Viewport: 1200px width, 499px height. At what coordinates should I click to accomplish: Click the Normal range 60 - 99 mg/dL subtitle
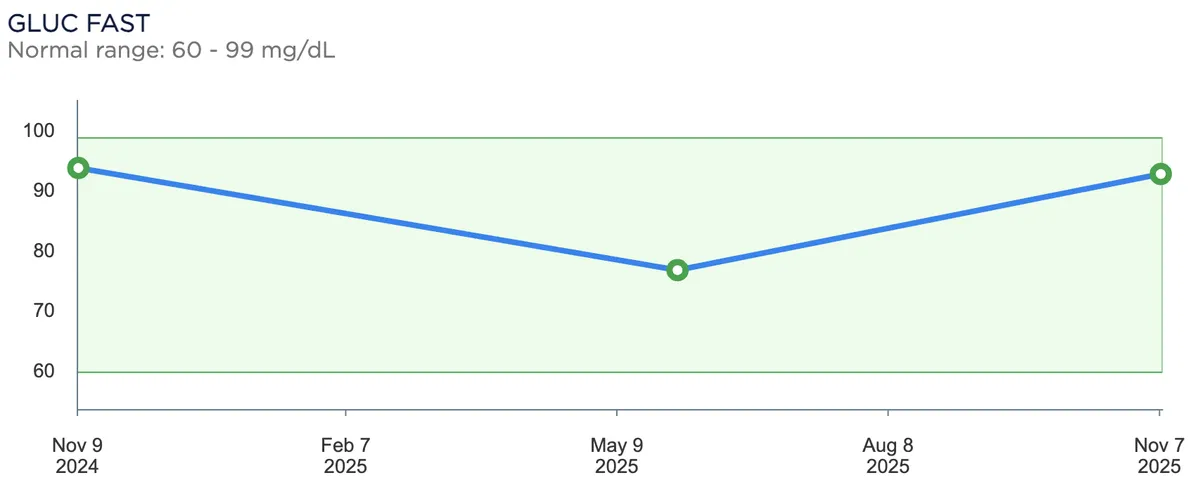(171, 49)
